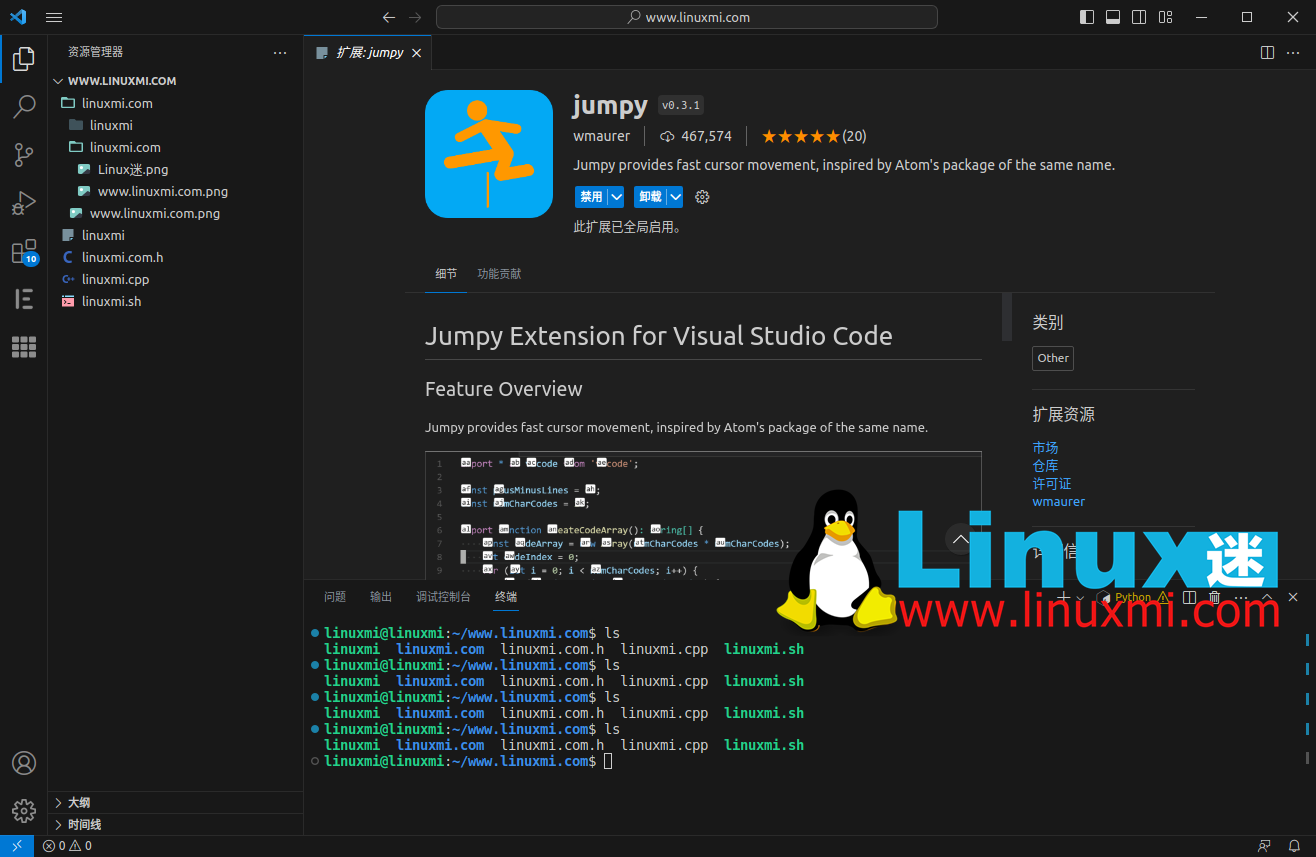Click the VS Code logo icon

pyautogui.click(x=18, y=17)
